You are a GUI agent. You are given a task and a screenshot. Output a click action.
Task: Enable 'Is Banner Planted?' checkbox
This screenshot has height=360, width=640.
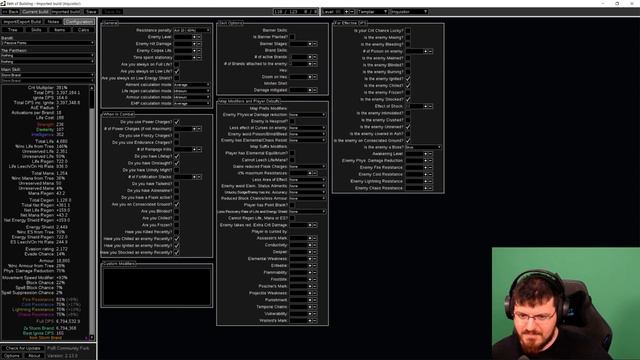tap(292, 37)
